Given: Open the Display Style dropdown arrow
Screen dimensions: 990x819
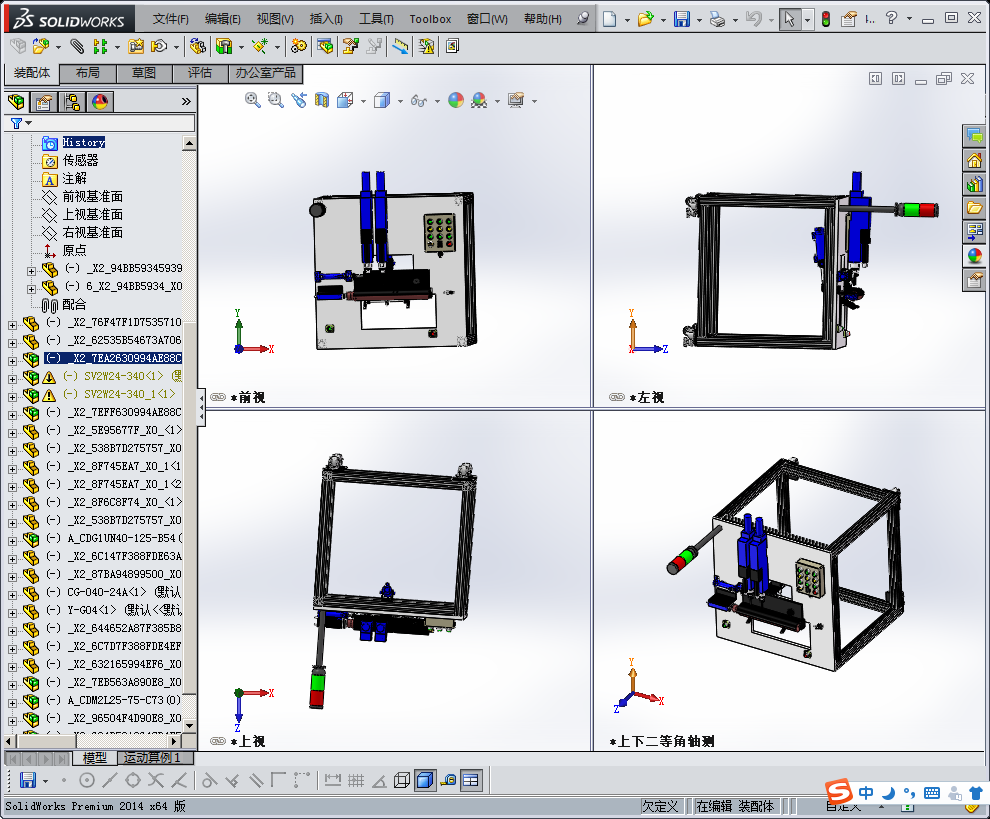Looking at the screenshot, I should pyautogui.click(x=400, y=101).
